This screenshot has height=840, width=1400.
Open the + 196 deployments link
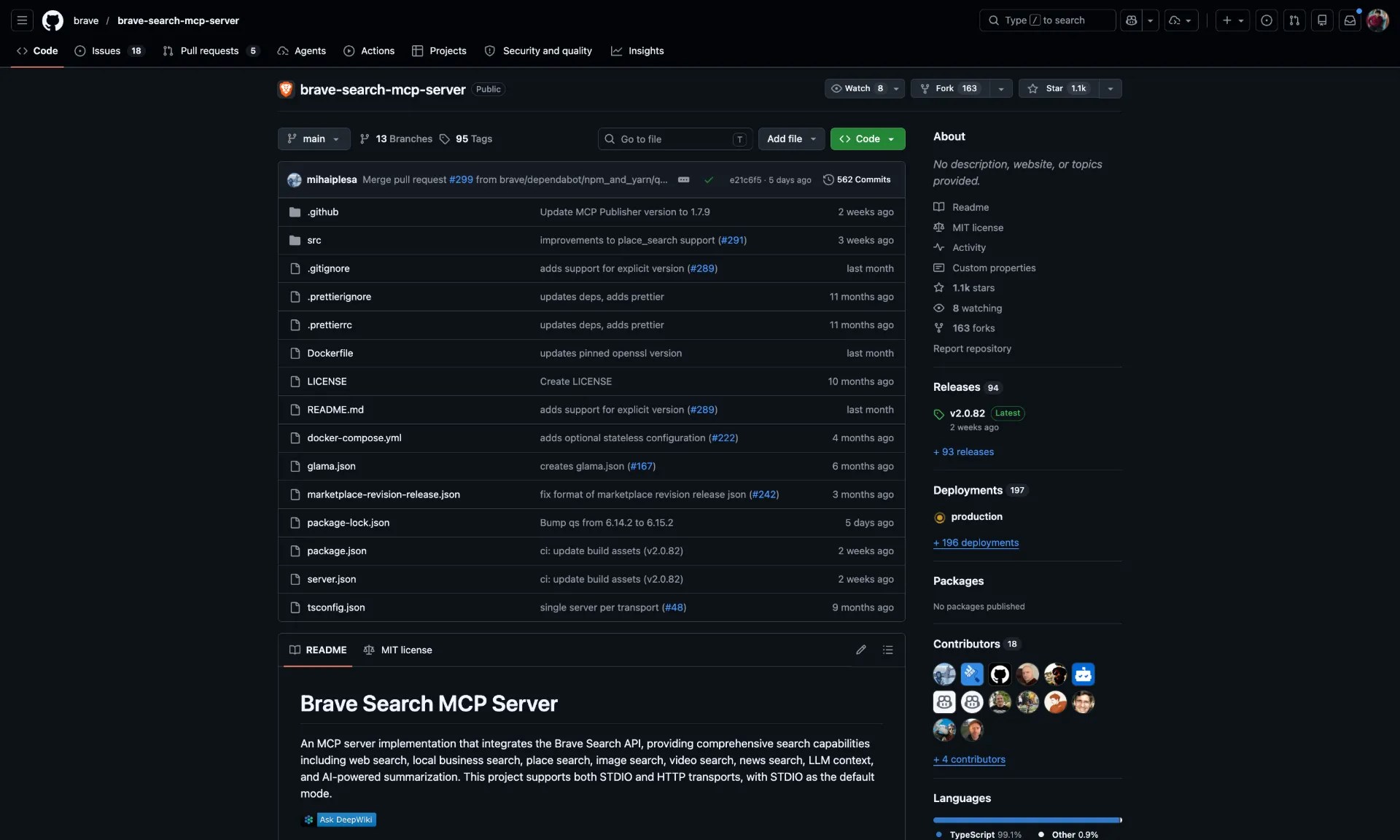pyautogui.click(x=976, y=542)
